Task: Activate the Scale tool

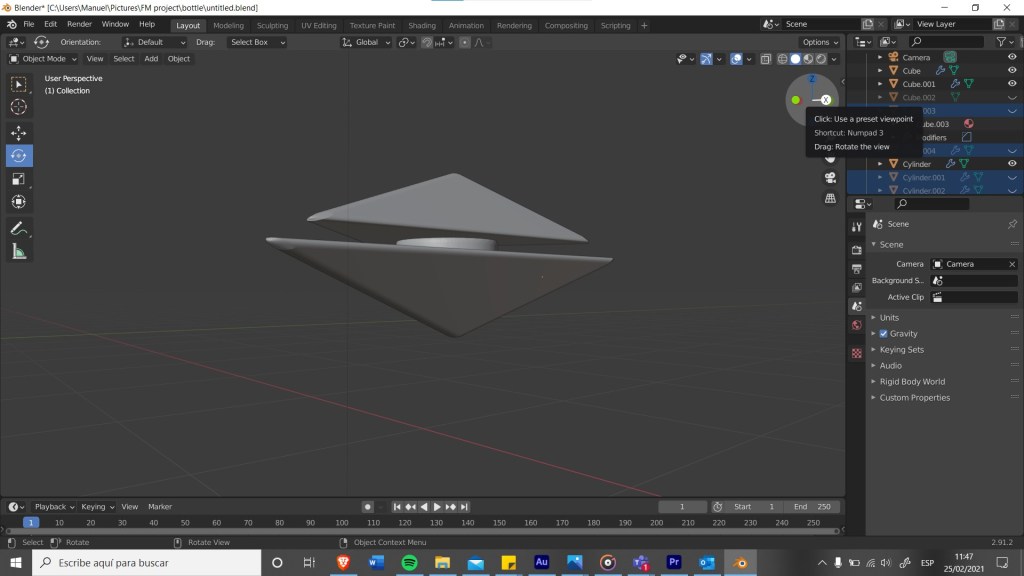Action: click(19, 179)
